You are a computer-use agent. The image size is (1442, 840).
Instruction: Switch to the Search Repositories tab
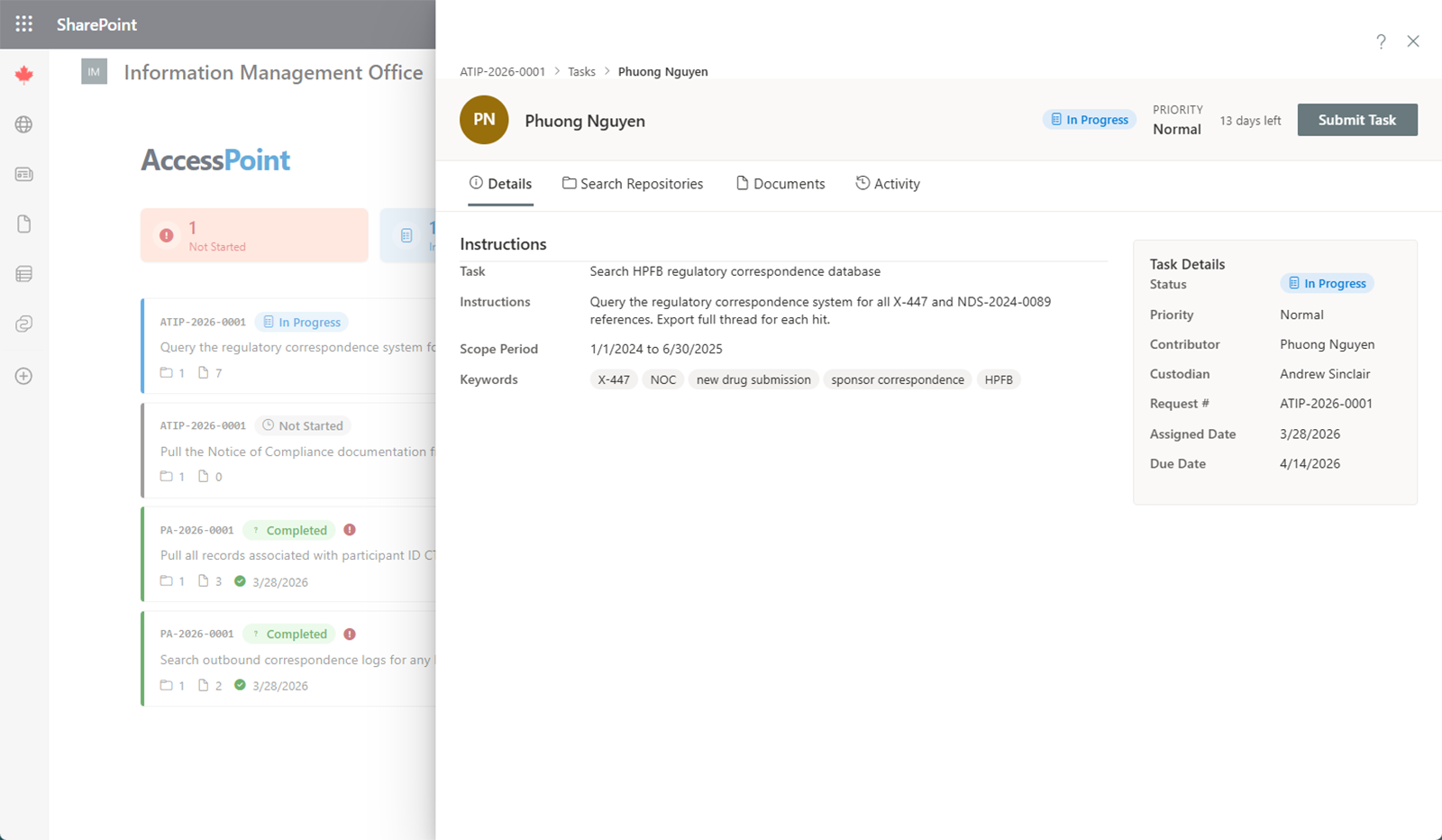[633, 183]
